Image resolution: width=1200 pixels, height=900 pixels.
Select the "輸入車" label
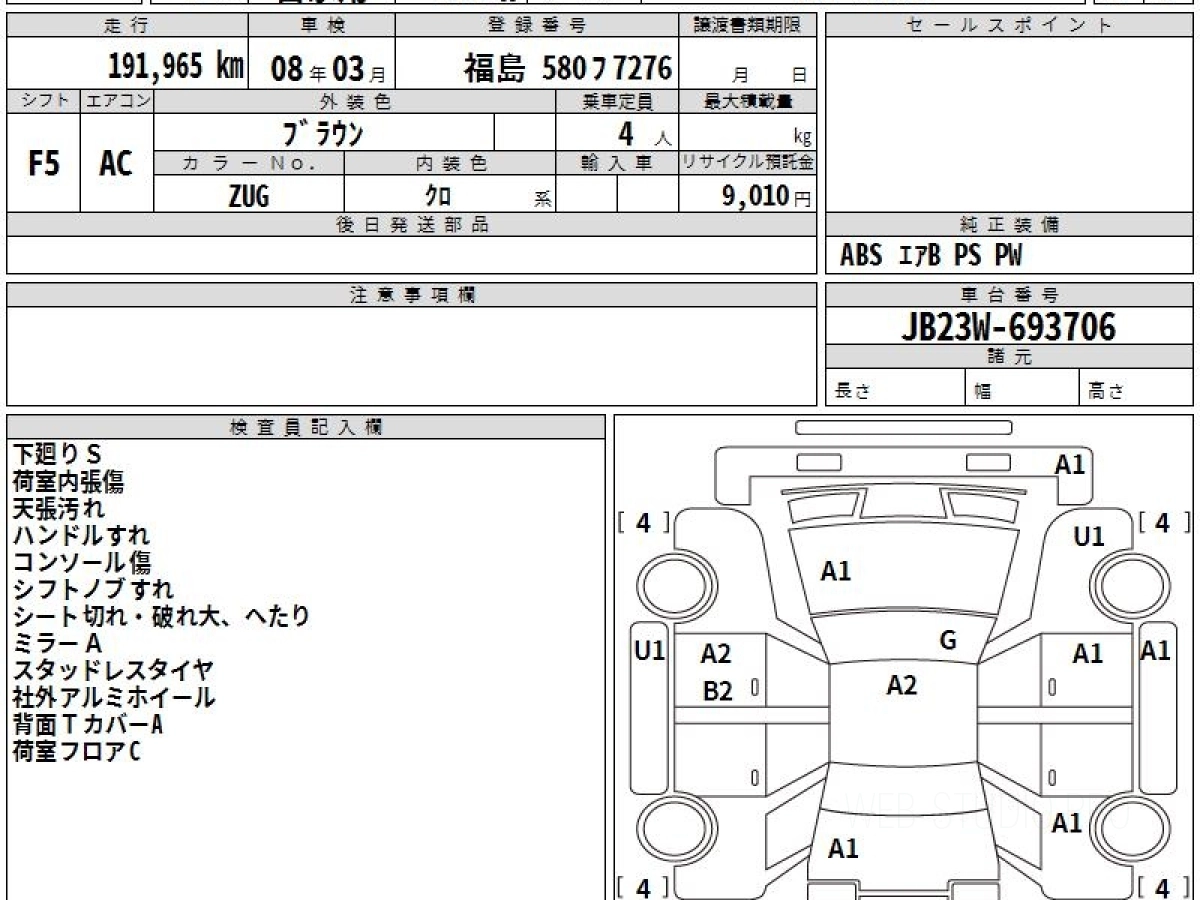(617, 163)
